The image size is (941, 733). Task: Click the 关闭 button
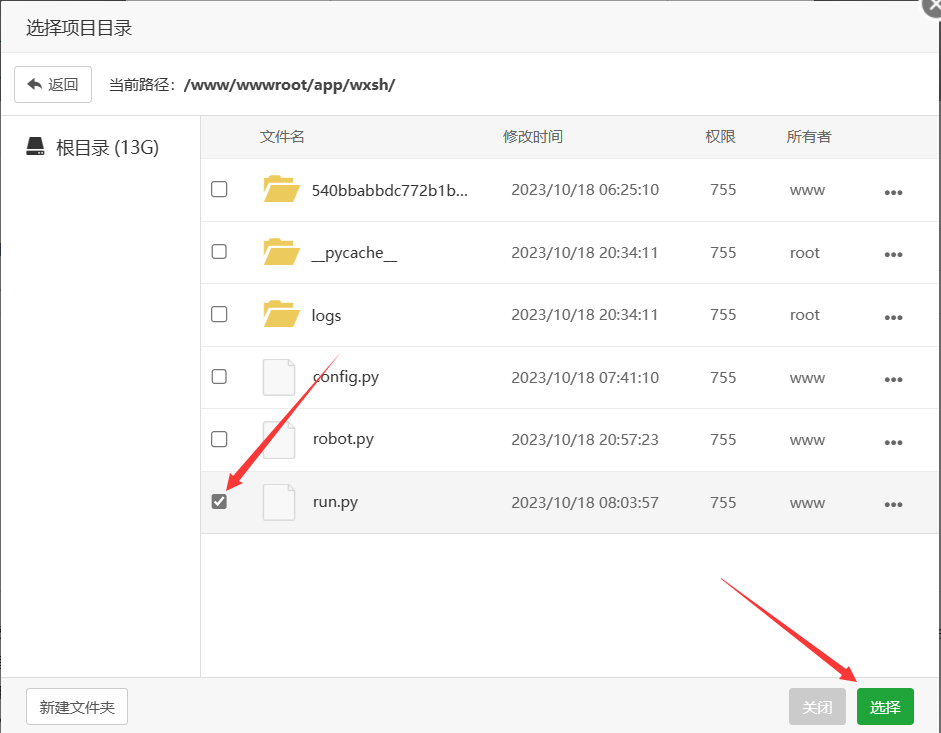point(817,707)
